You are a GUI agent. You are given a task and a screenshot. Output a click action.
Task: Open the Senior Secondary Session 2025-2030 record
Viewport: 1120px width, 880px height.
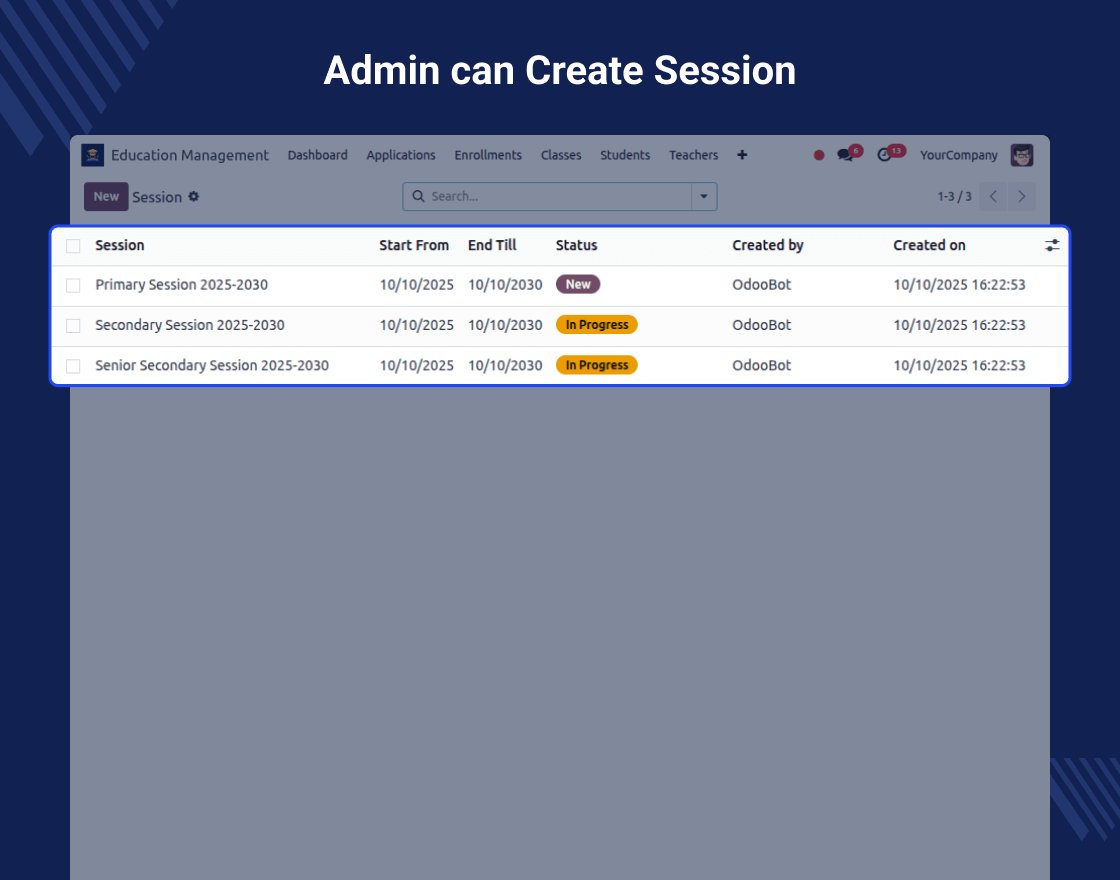pos(211,365)
